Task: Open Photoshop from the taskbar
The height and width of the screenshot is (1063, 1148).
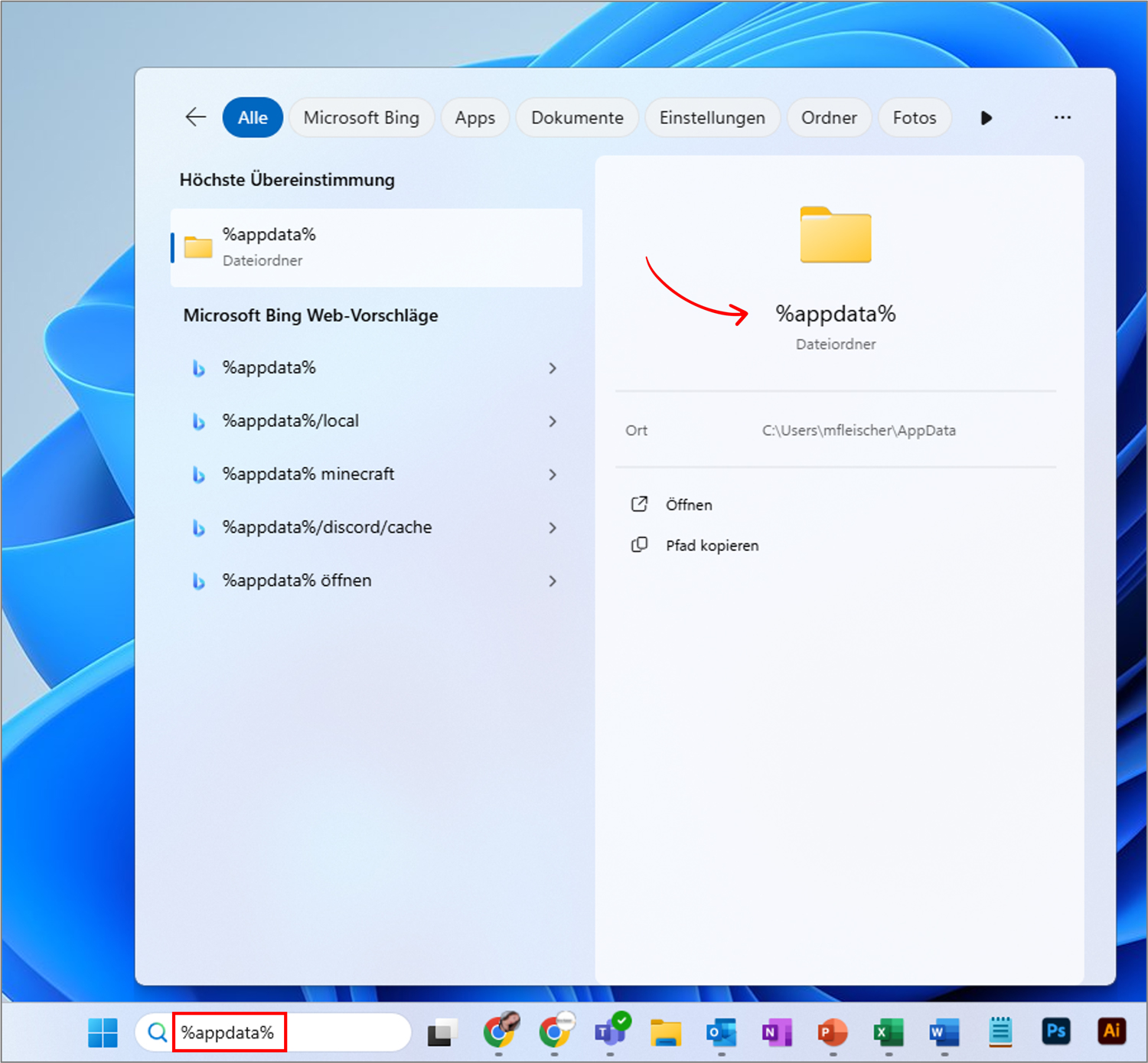Action: coord(1055,1031)
